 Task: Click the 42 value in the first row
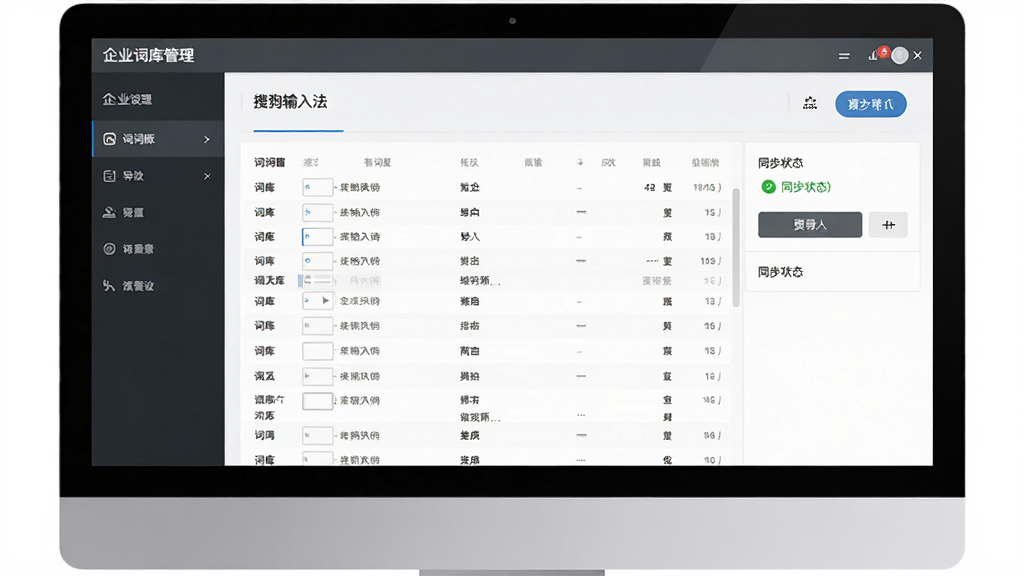pyautogui.click(x=649, y=187)
